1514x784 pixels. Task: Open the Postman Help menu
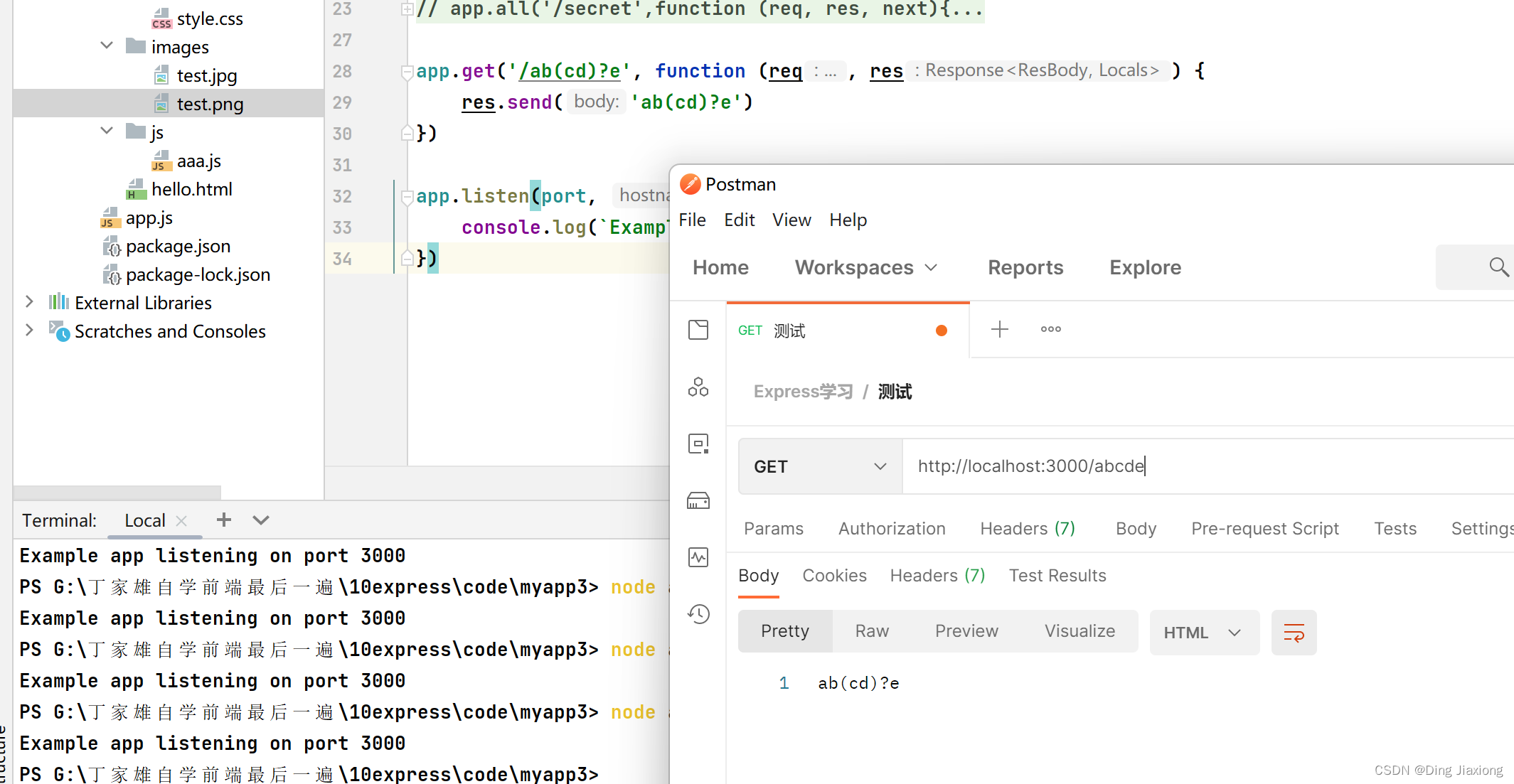click(848, 220)
